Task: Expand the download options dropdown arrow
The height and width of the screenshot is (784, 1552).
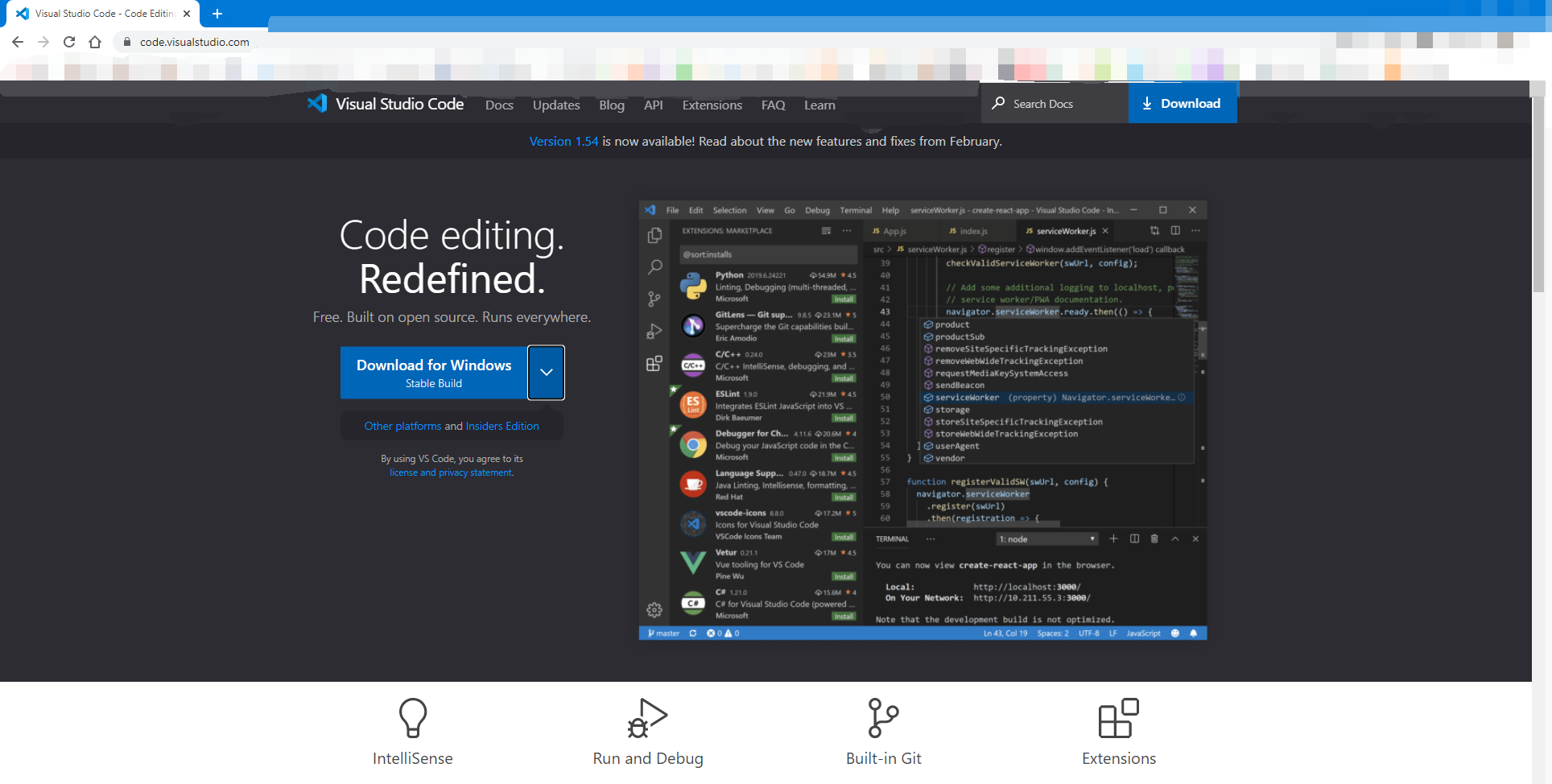Action: click(546, 373)
